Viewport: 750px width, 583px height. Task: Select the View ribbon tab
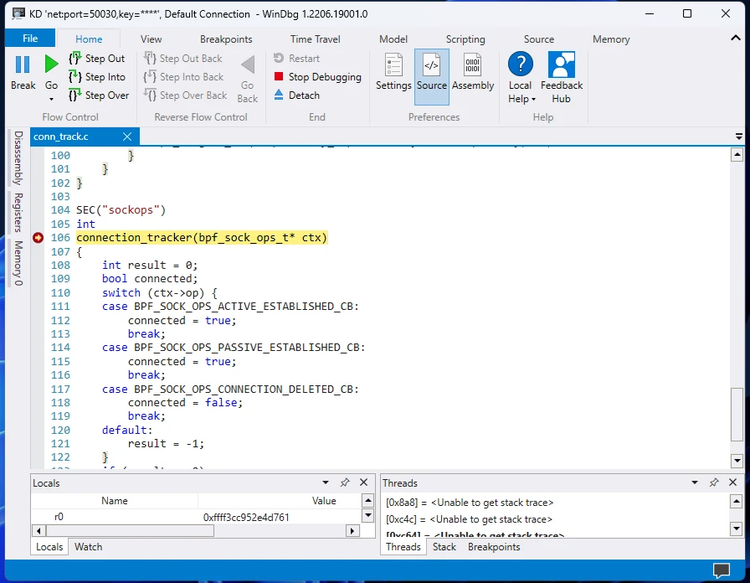(x=151, y=39)
